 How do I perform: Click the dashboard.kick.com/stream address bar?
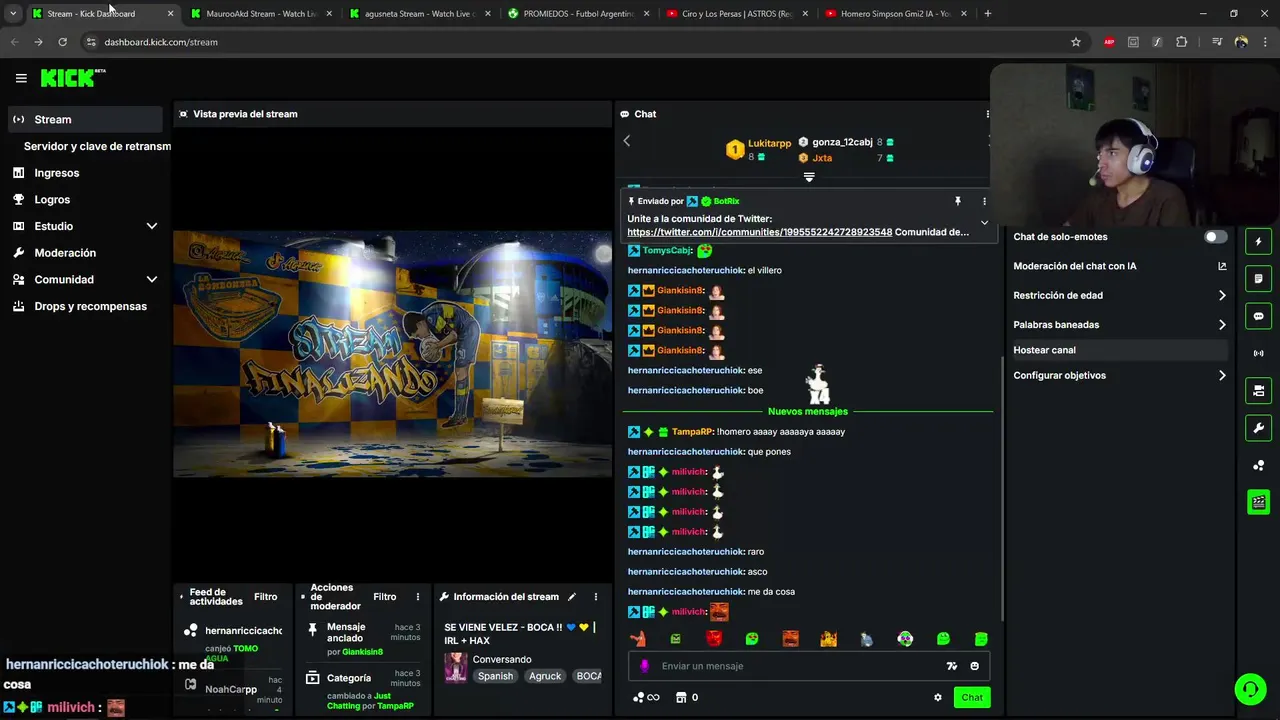(x=575, y=42)
